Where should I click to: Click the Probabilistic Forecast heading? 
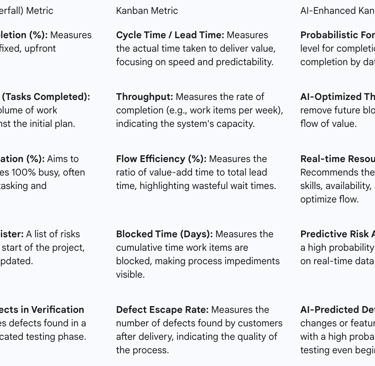(337, 35)
